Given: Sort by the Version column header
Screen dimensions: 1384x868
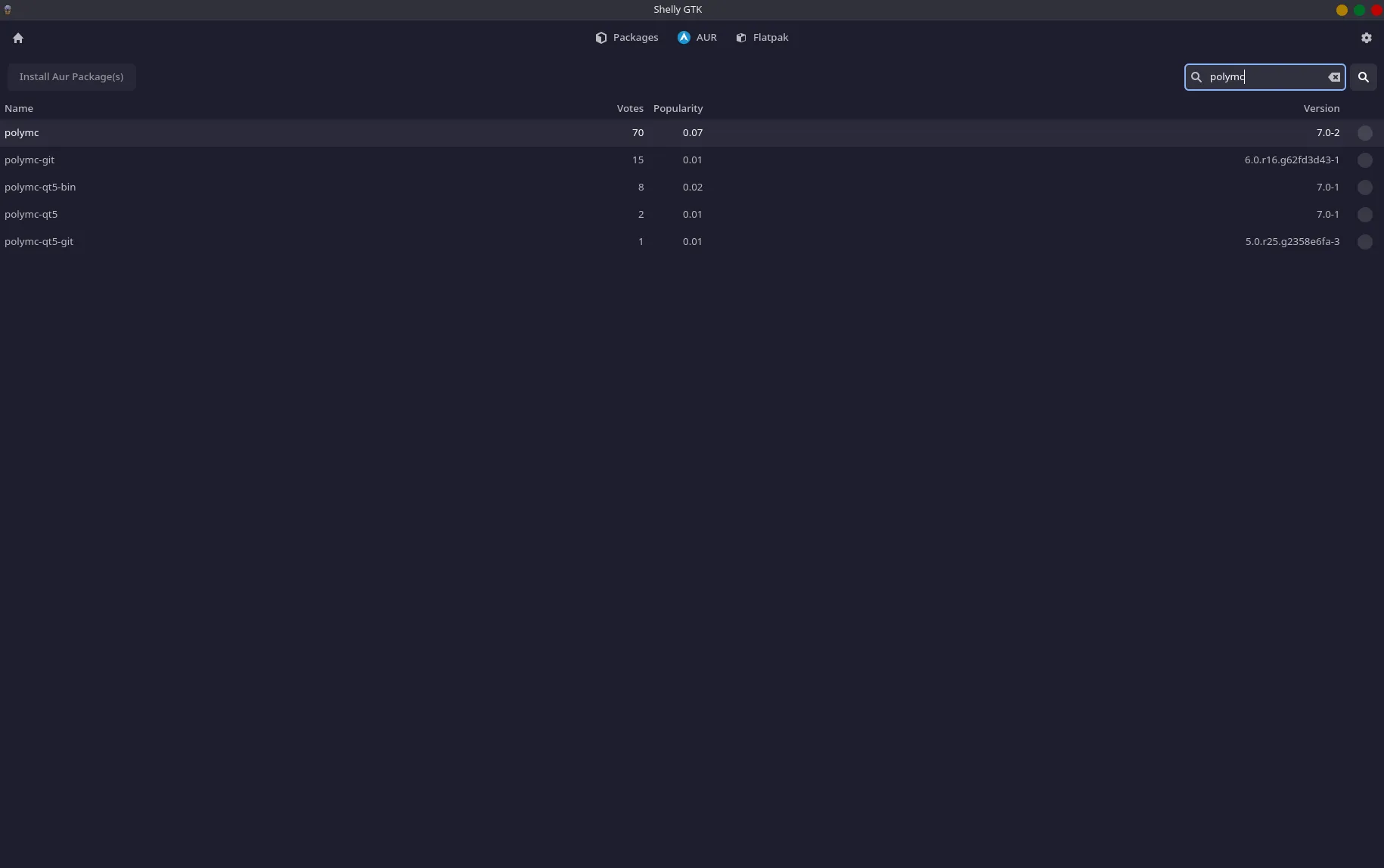Looking at the screenshot, I should point(1321,109).
